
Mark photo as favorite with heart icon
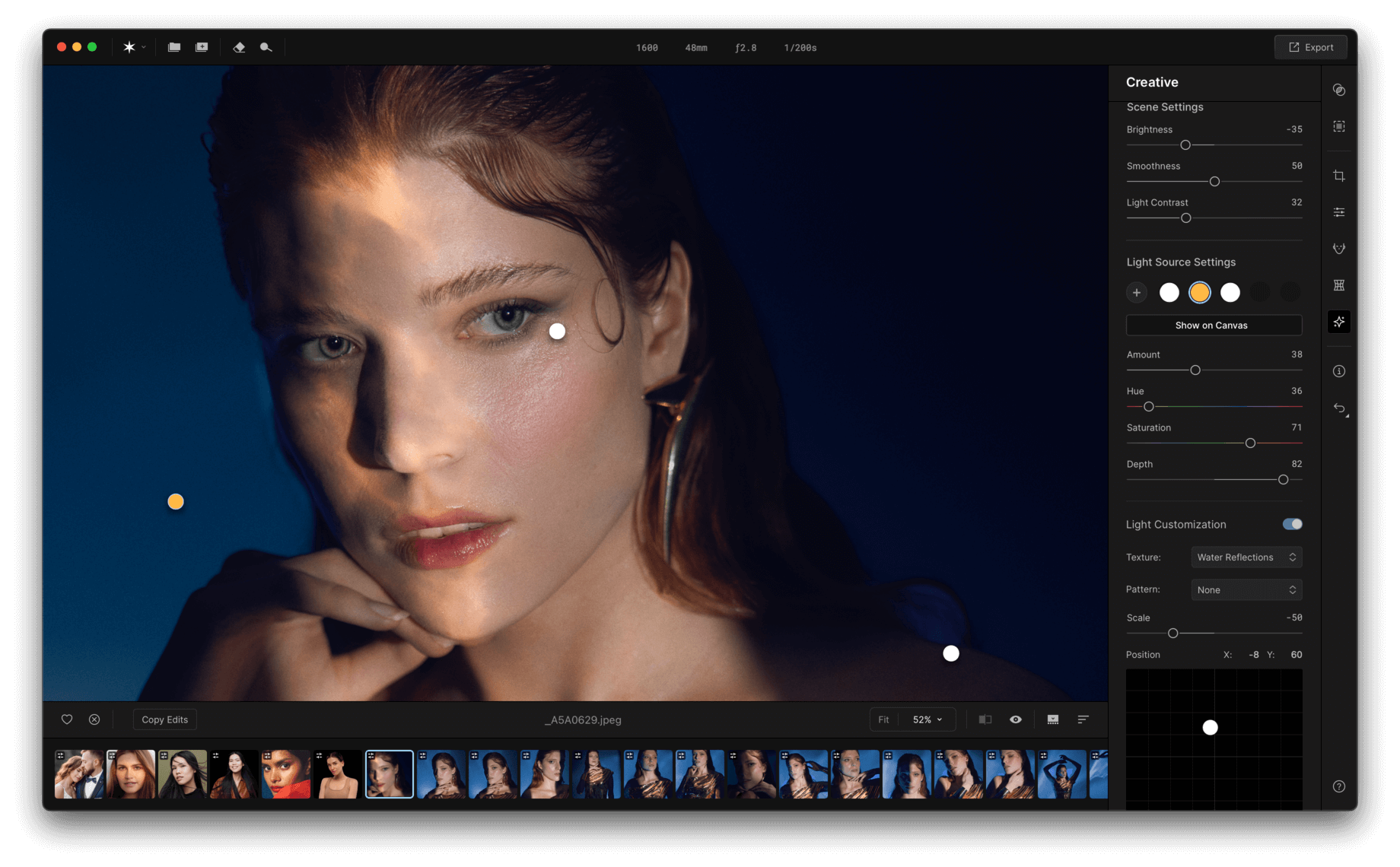pyautogui.click(x=67, y=719)
